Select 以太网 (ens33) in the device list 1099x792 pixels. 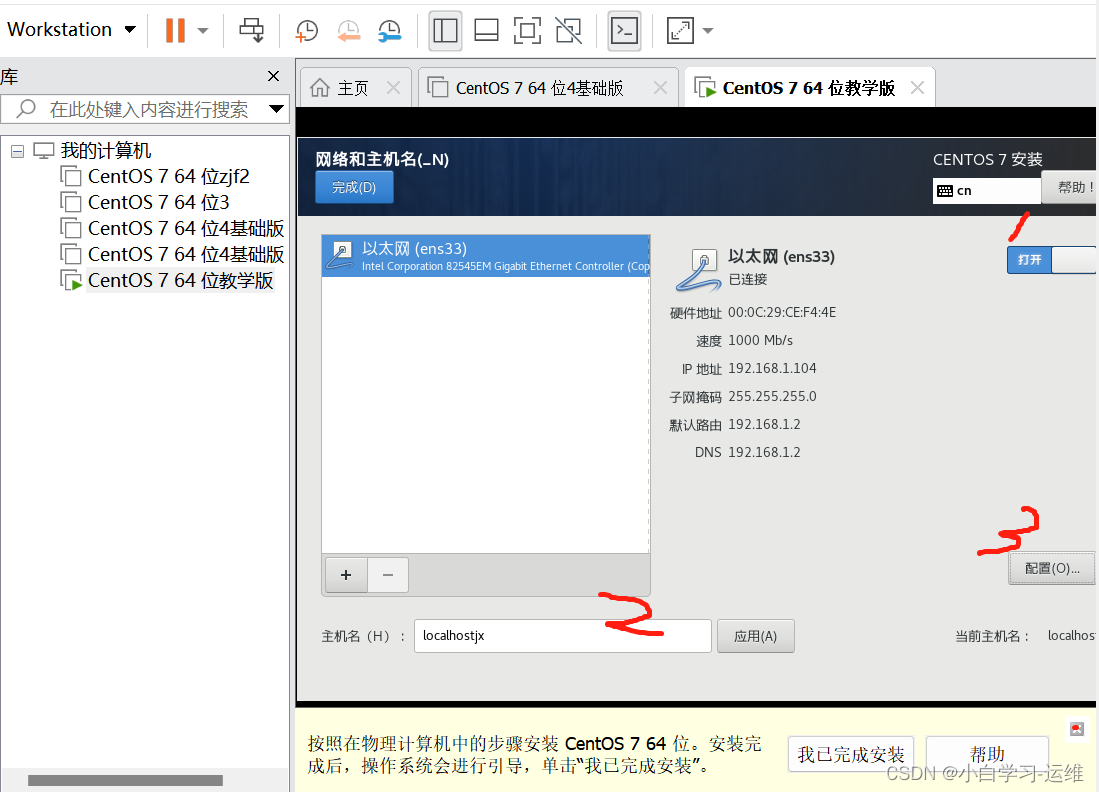point(485,256)
